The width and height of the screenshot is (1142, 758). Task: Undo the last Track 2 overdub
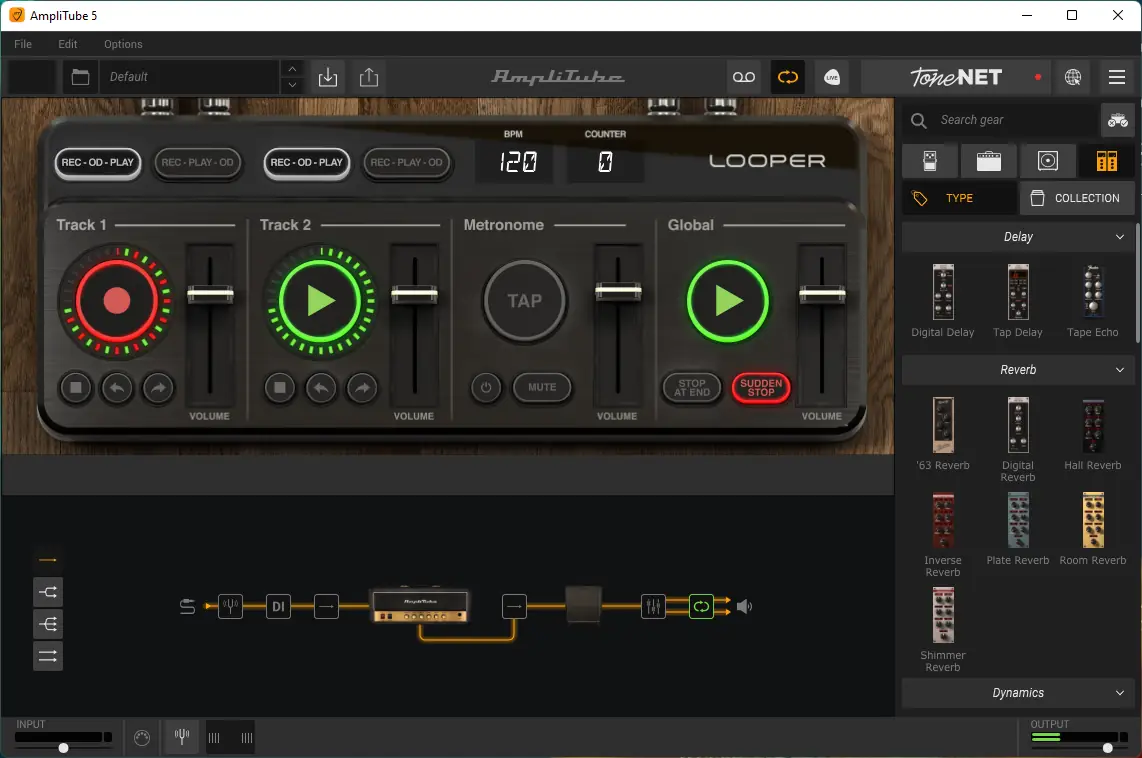320,387
